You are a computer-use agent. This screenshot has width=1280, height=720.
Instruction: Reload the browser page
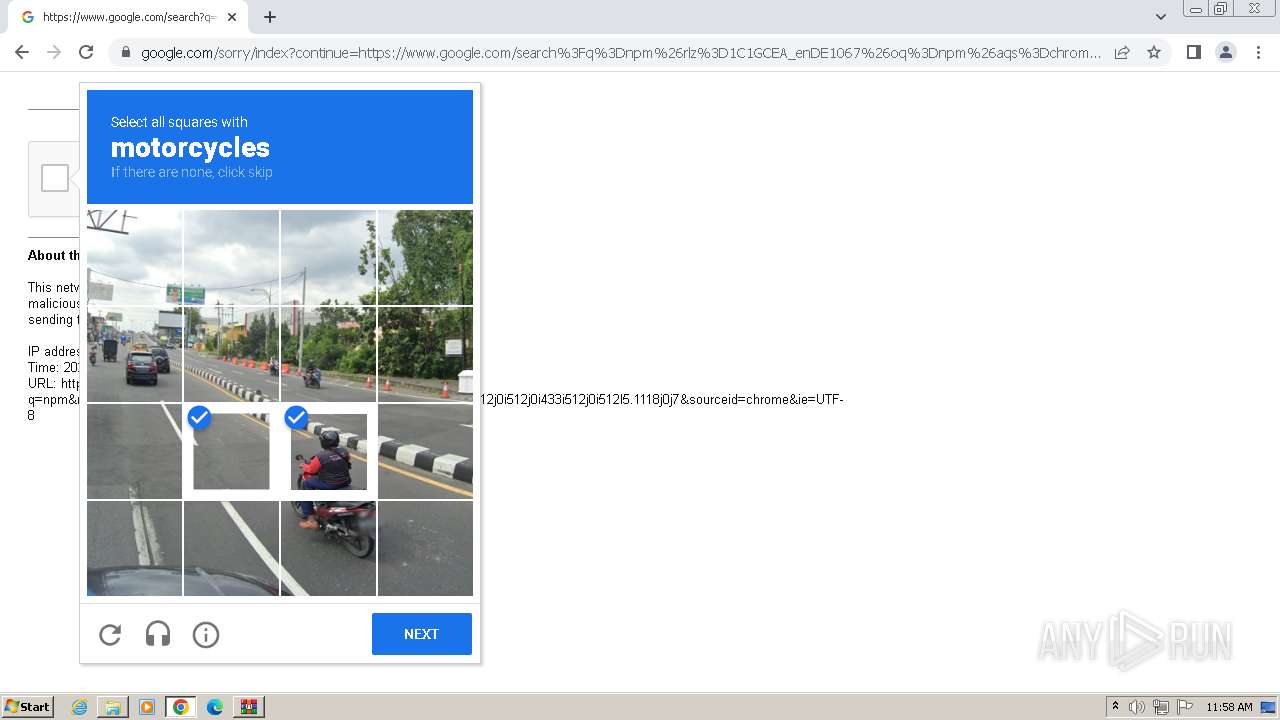point(86,52)
